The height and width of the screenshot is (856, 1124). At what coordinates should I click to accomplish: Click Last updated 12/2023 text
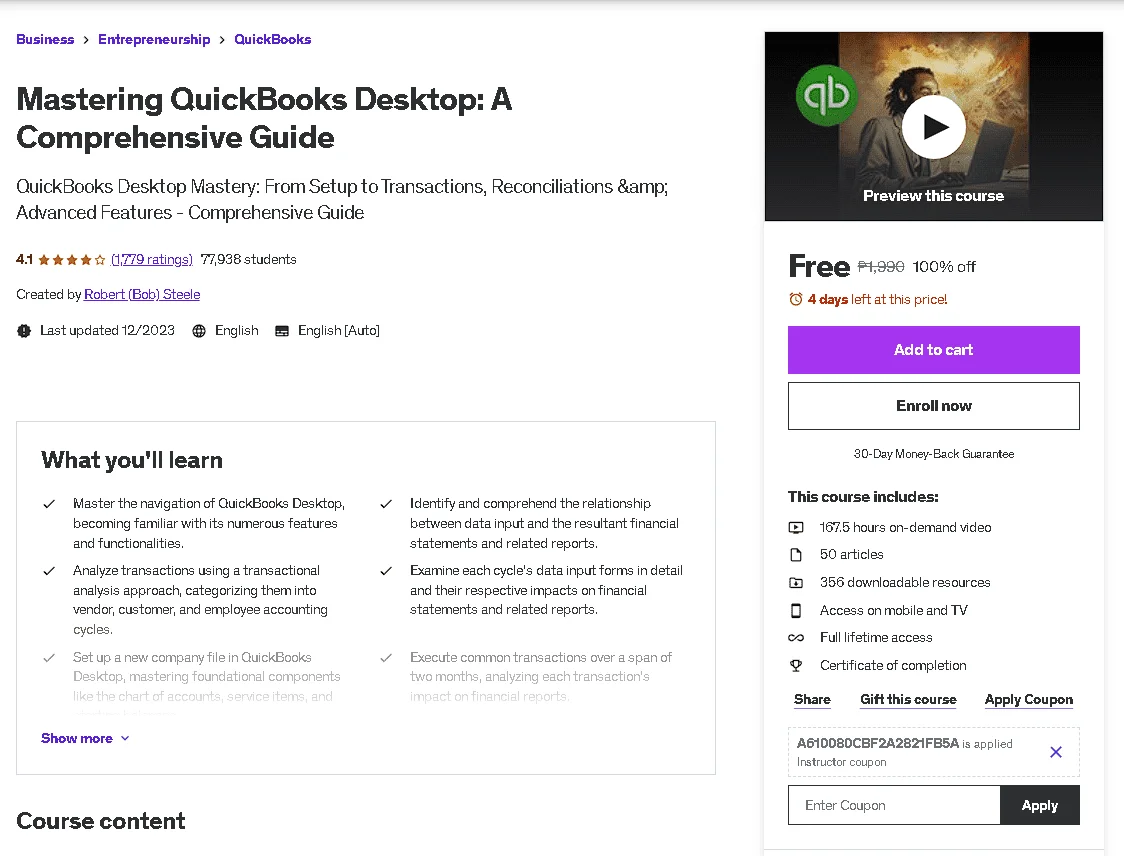[x=108, y=330]
